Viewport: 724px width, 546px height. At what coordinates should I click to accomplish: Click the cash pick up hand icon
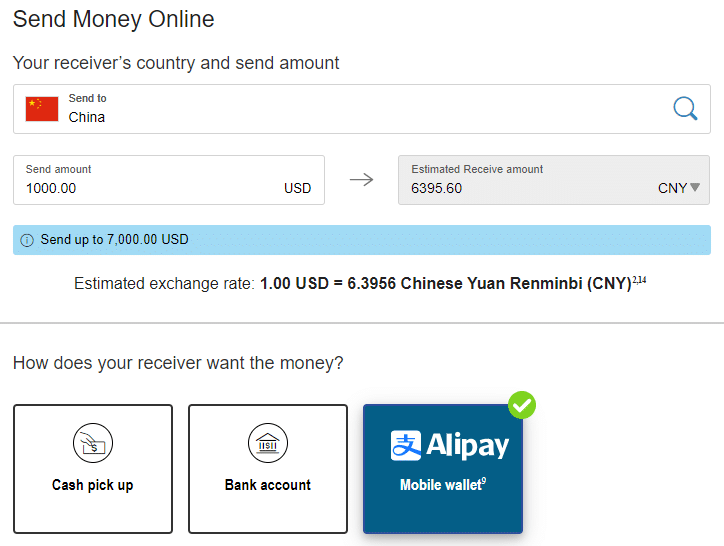[x=93, y=443]
